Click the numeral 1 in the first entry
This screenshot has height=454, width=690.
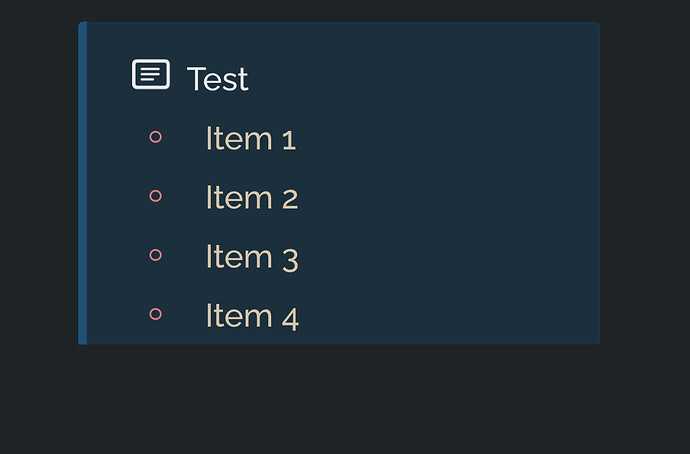289,141
